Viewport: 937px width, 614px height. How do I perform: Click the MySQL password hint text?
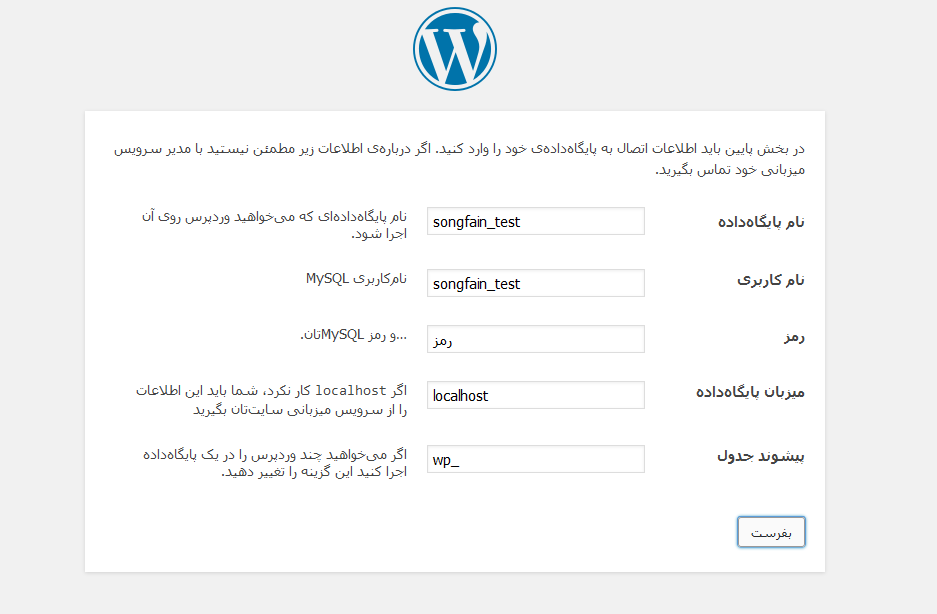click(x=354, y=335)
